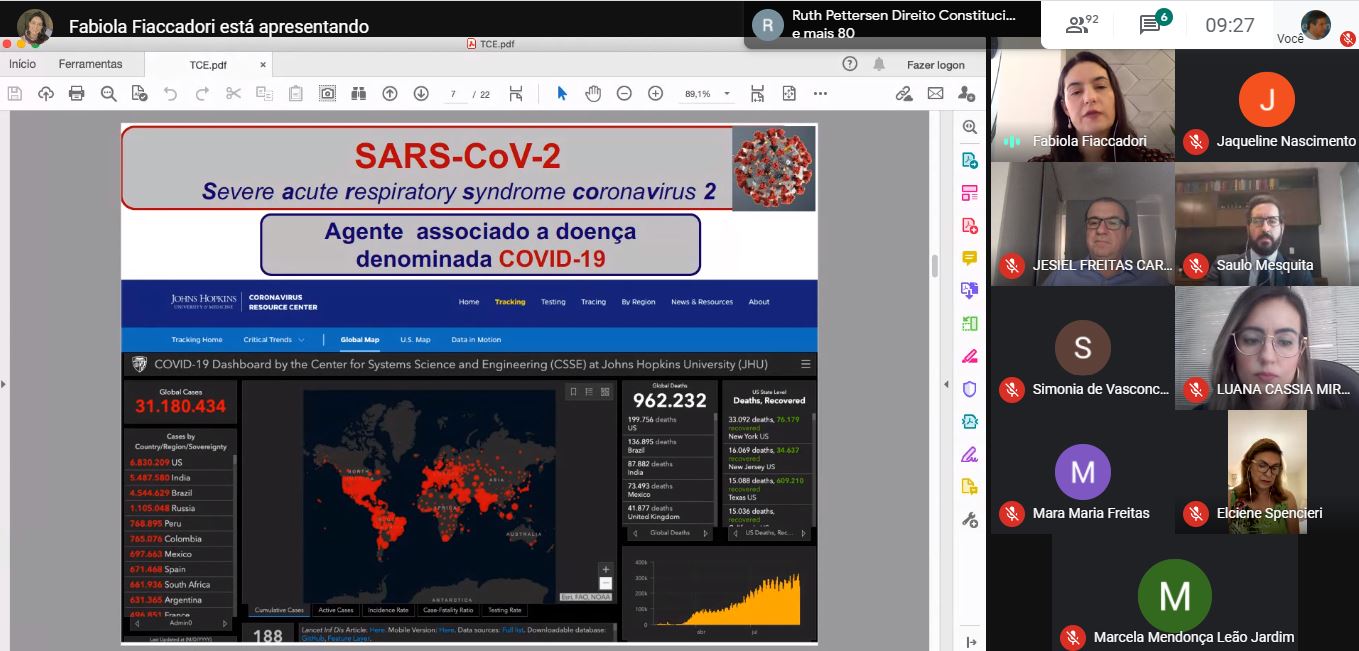Click the Tracking nav link
The height and width of the screenshot is (651, 1359).
coord(510,302)
